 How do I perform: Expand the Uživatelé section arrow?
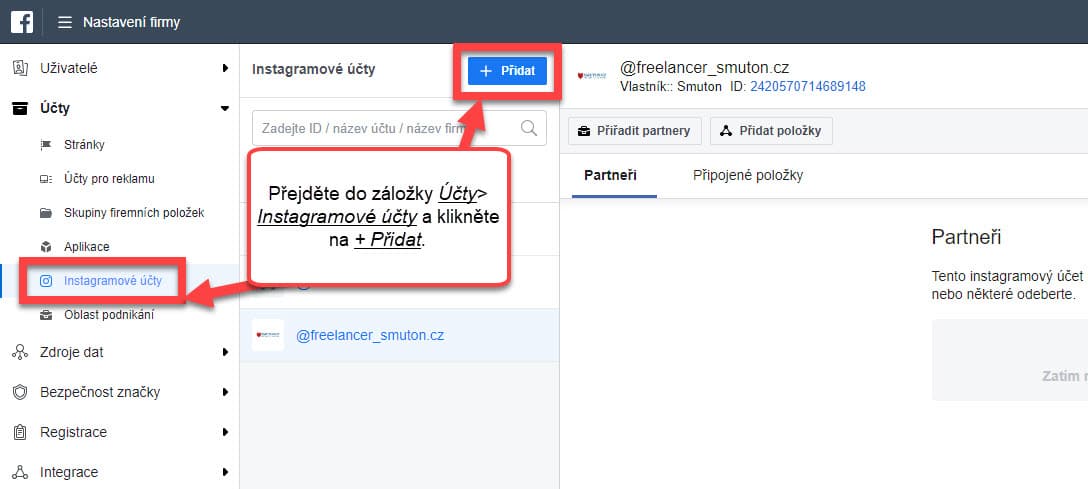(x=225, y=68)
